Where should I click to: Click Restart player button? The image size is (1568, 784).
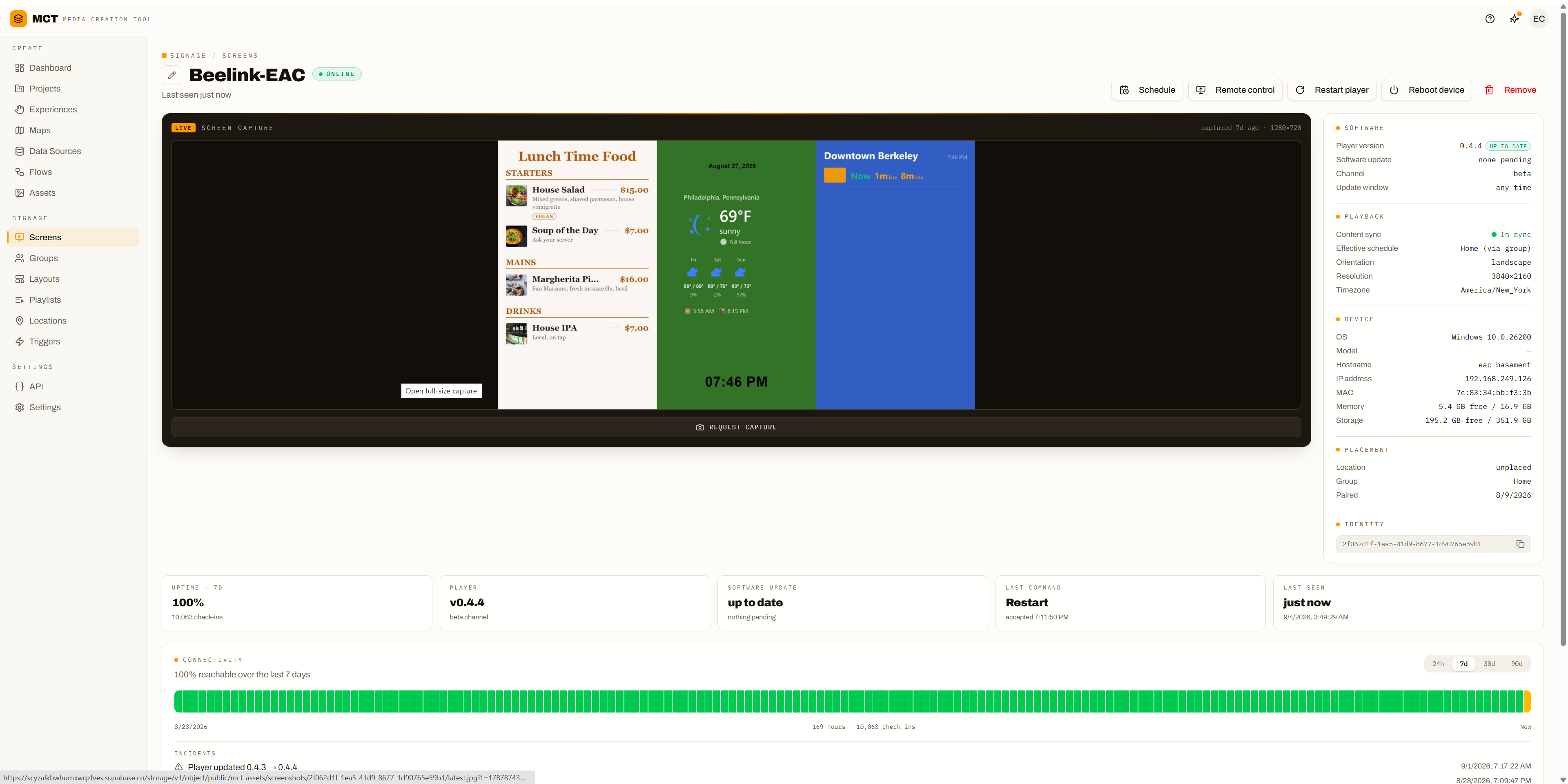pos(1331,90)
